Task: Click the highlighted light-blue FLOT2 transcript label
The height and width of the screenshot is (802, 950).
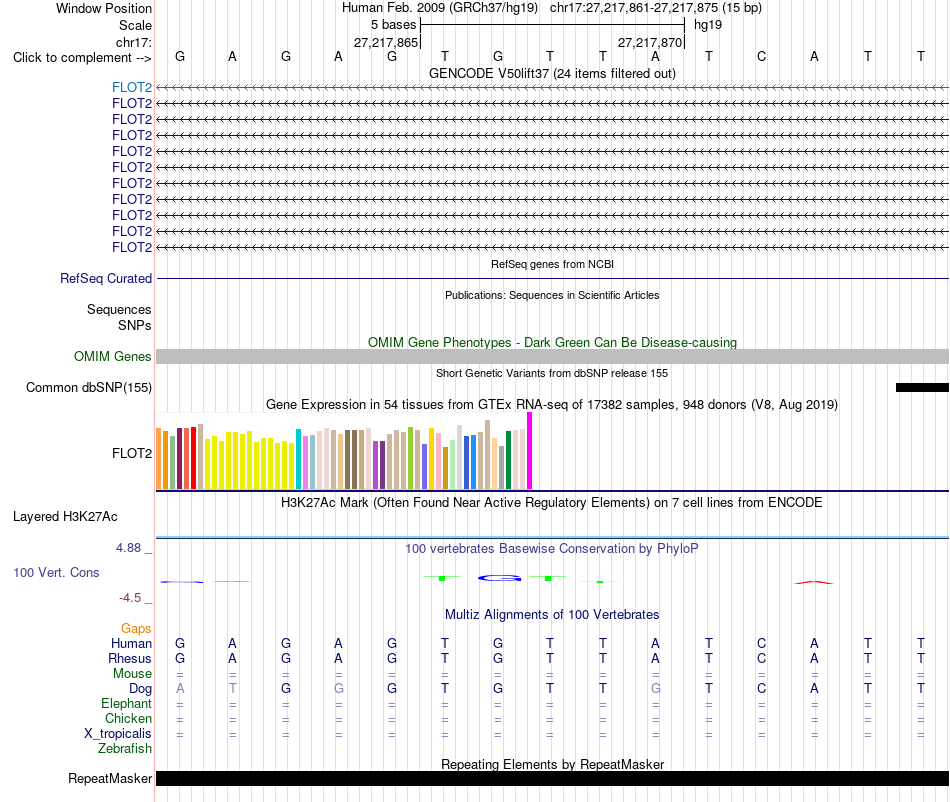Action: pos(131,87)
